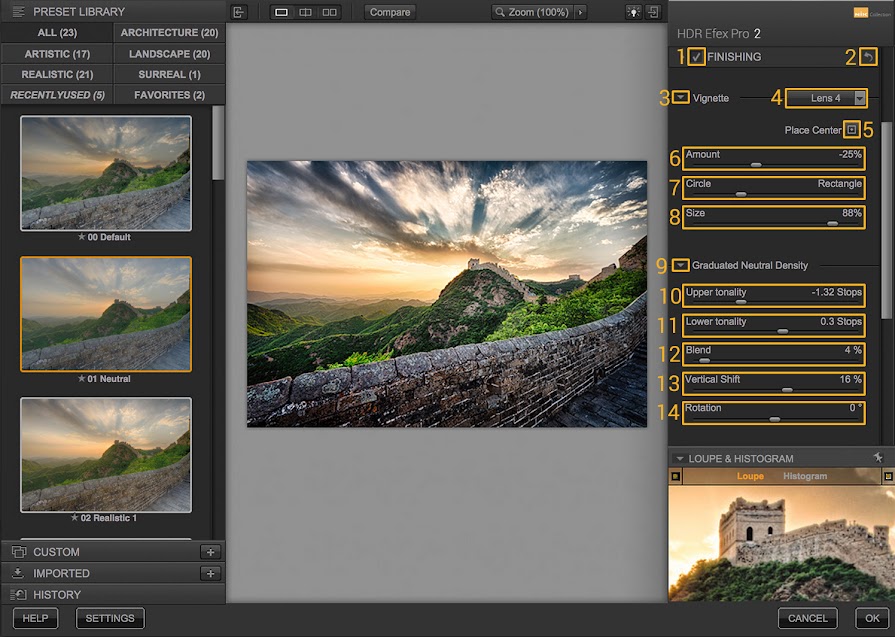Screen dimensions: 895x637
Task: Select the Favorites (2) preset tab
Action: pos(168,95)
